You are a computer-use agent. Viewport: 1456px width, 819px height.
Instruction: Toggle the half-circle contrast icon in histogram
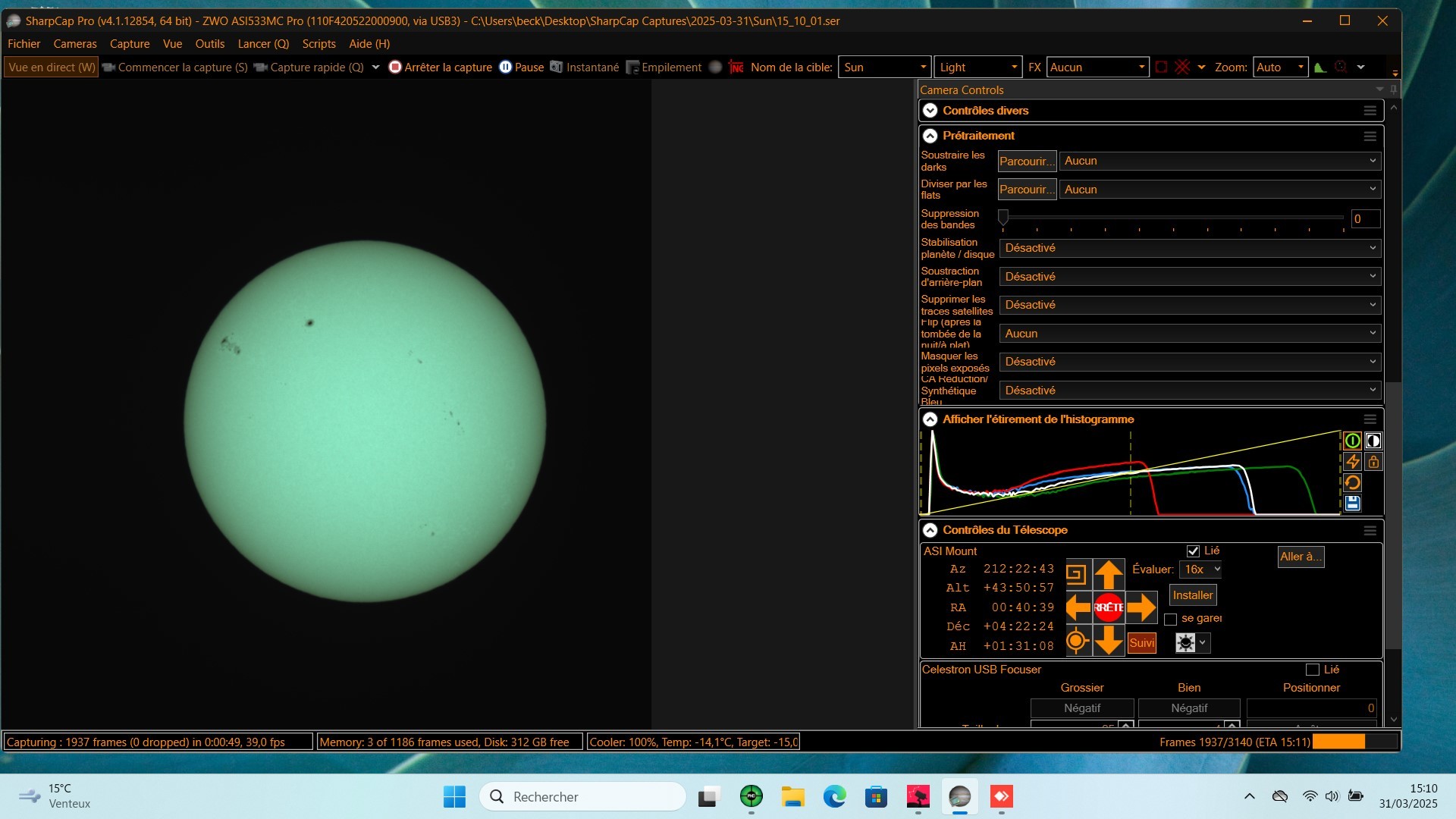tap(1373, 441)
